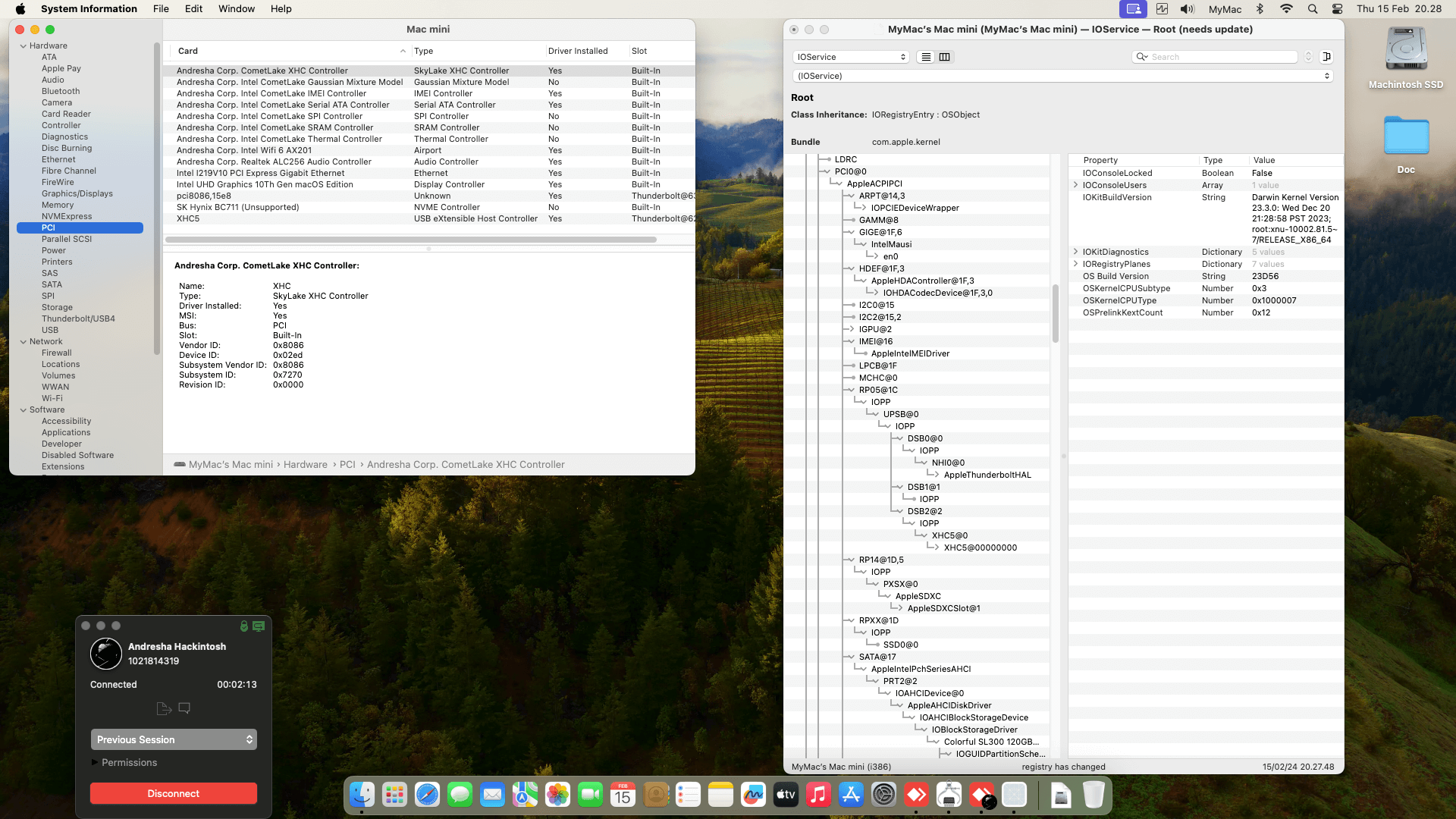The height and width of the screenshot is (819, 1456).
Task: Expand the Permissions disclosure triangle
Action: point(95,763)
